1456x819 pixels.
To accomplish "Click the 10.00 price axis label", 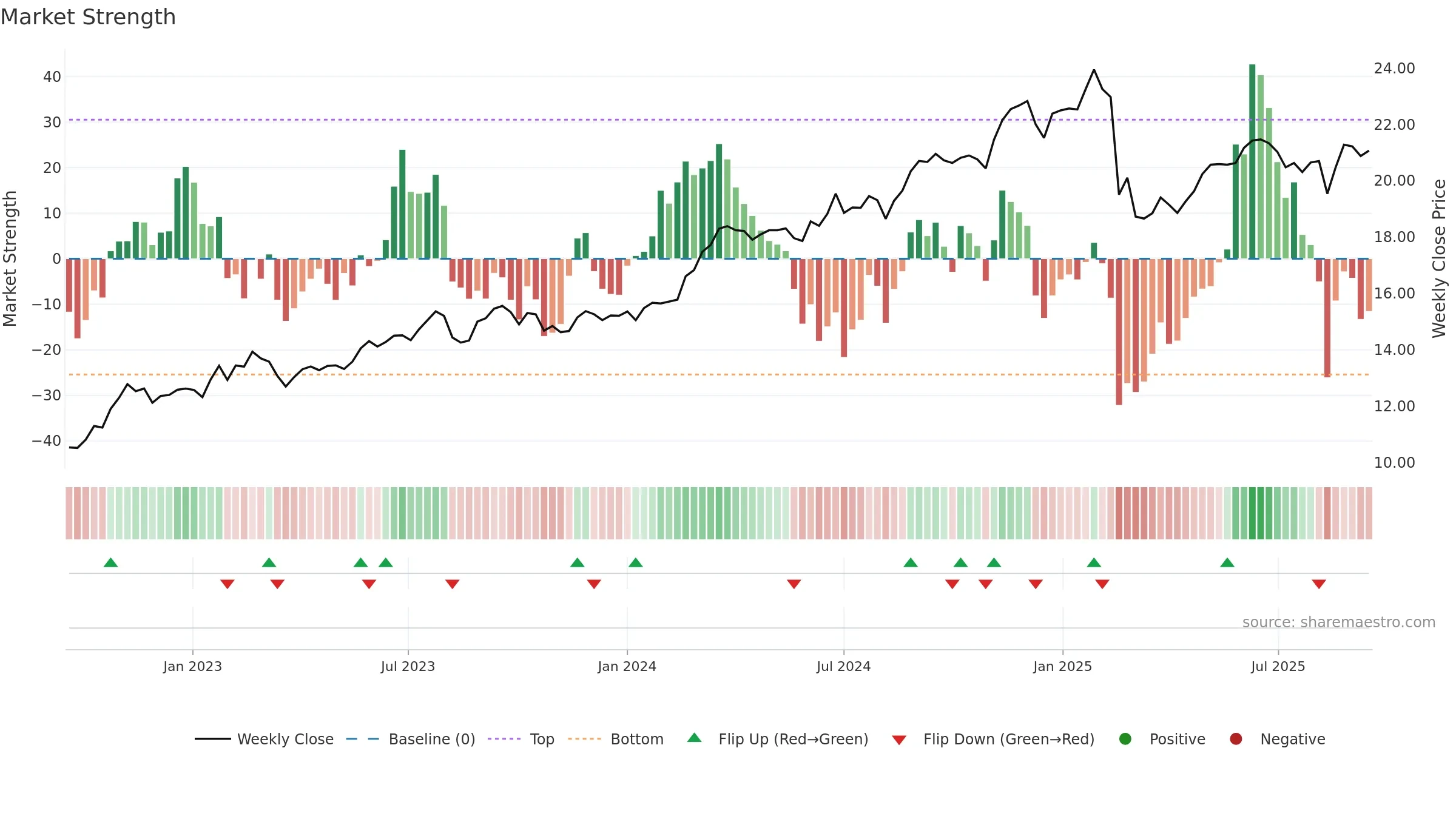I will 1394,463.
